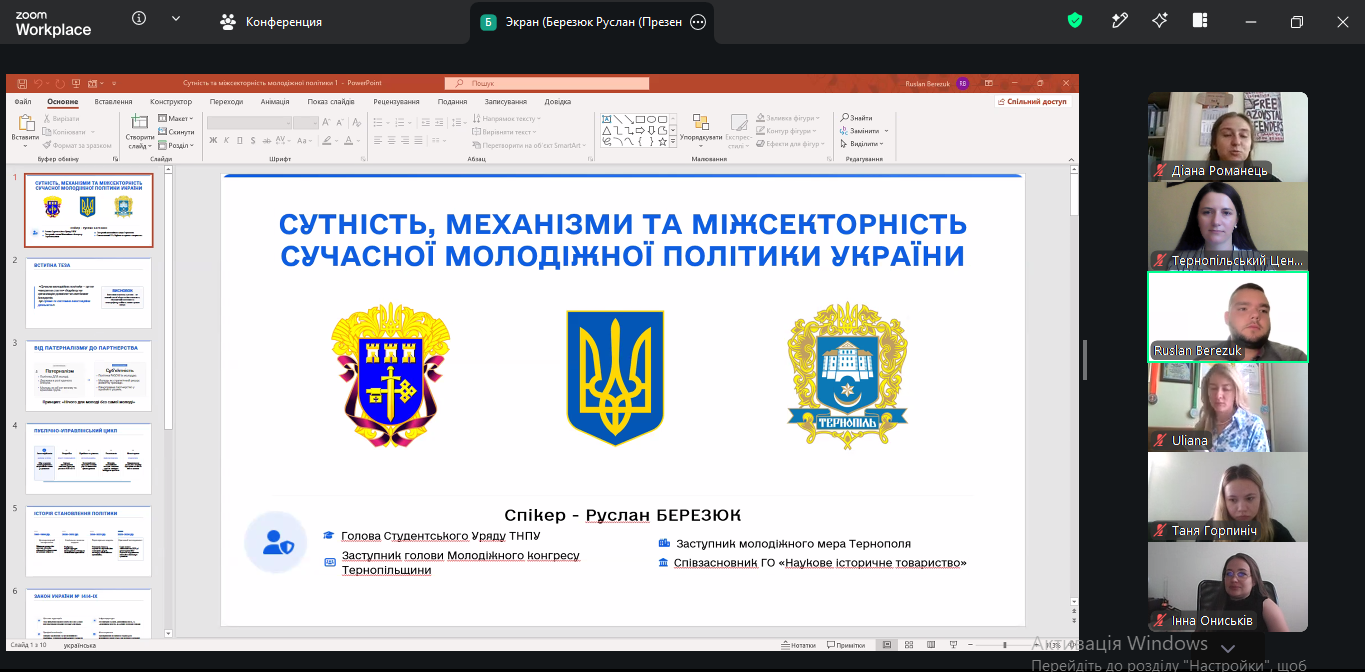Screen dimensions: 1365x672
Task: Open the font size combo box
Action: pyautogui.click(x=306, y=122)
